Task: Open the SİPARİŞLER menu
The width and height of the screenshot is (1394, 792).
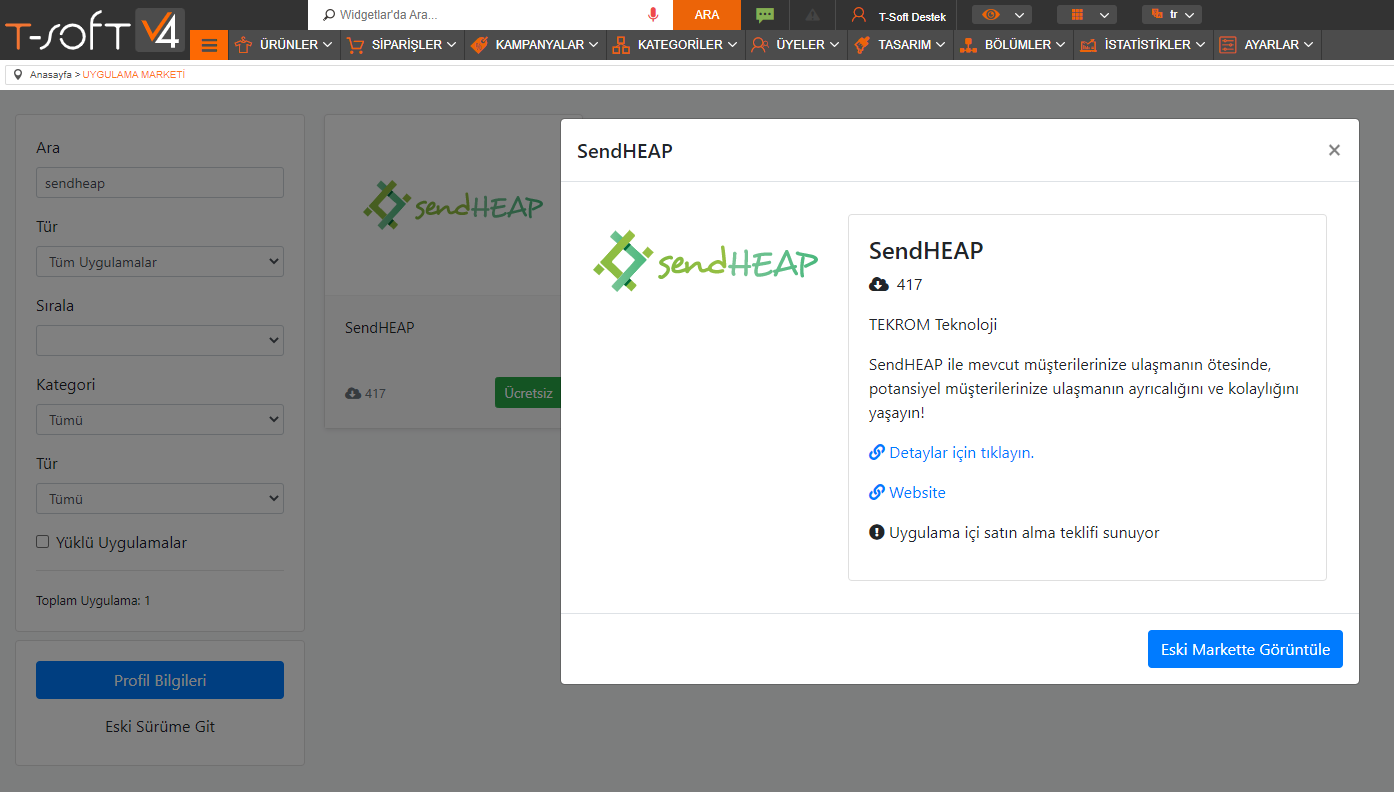Action: tap(402, 45)
